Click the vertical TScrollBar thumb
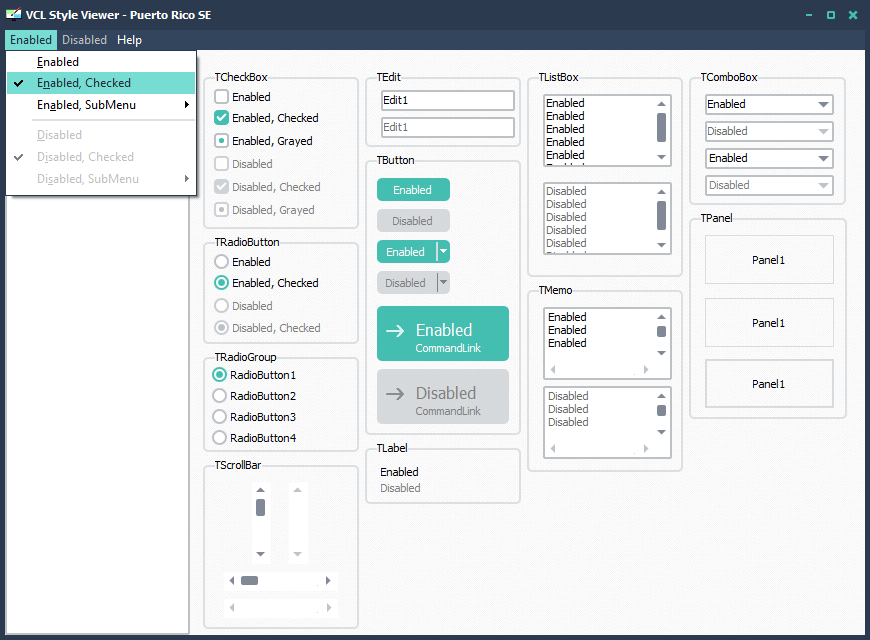The width and height of the screenshot is (870, 640). (x=260, y=507)
